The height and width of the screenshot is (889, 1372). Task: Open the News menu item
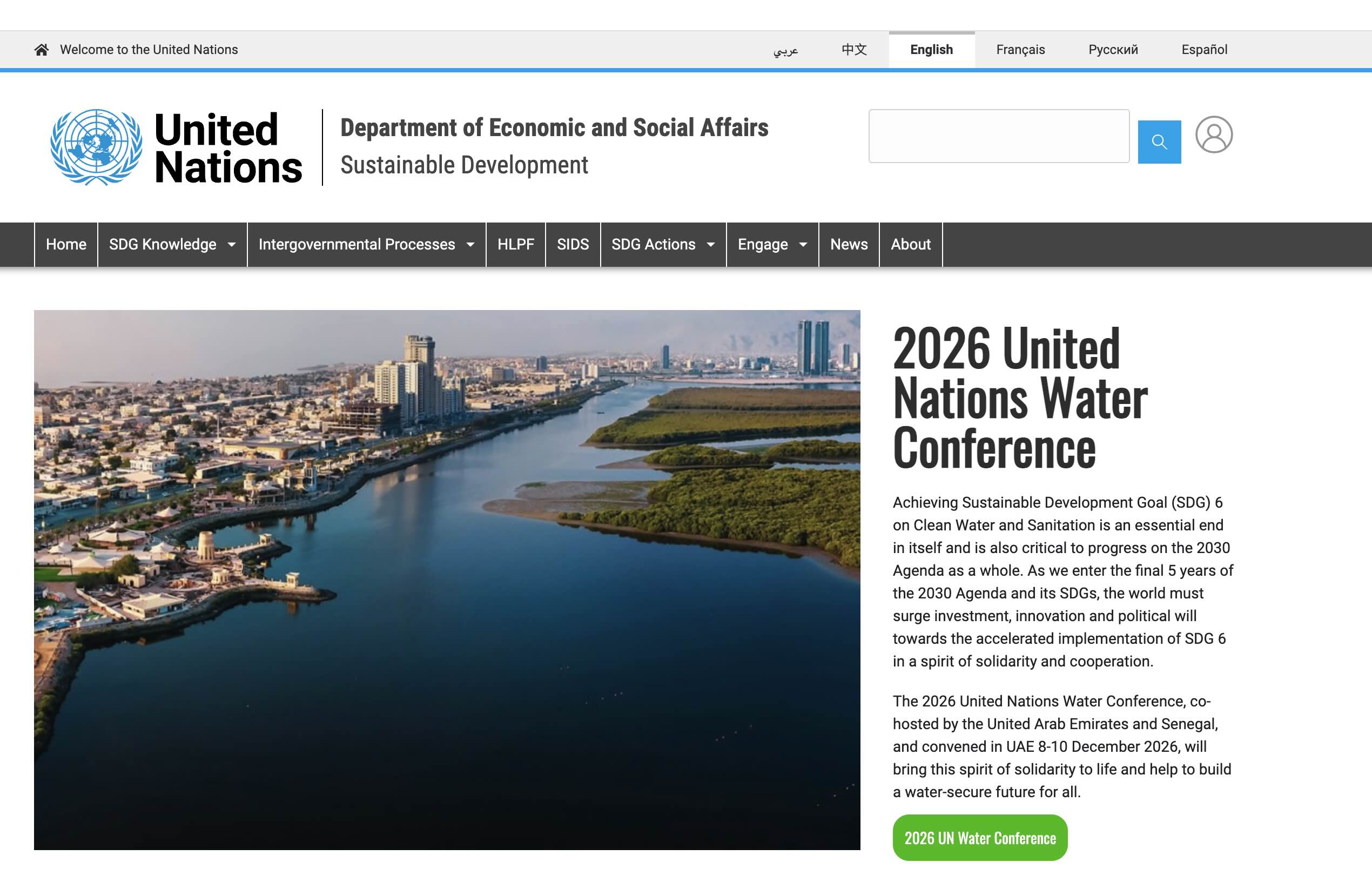coord(849,245)
